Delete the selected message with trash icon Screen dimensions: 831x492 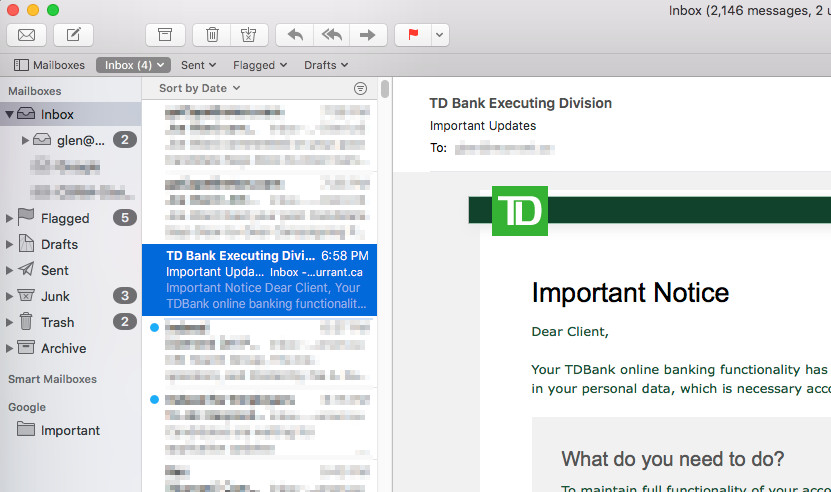click(x=212, y=35)
